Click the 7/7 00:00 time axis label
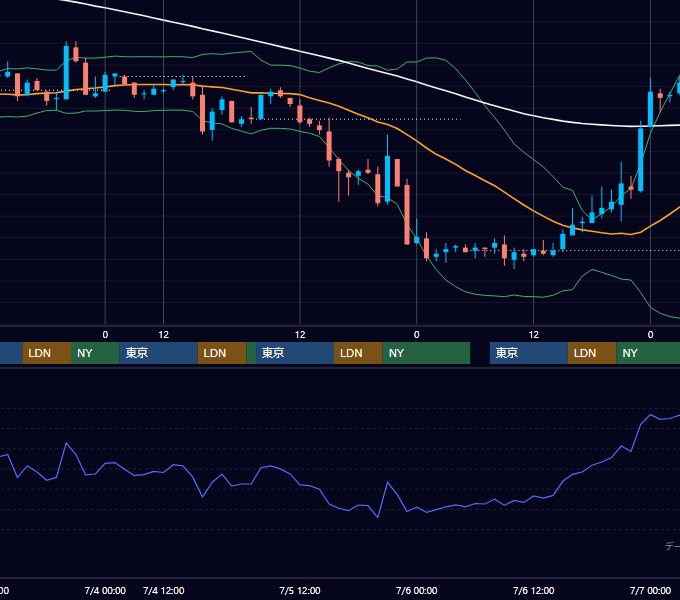Image resolution: width=680 pixels, height=600 pixels. click(650, 590)
